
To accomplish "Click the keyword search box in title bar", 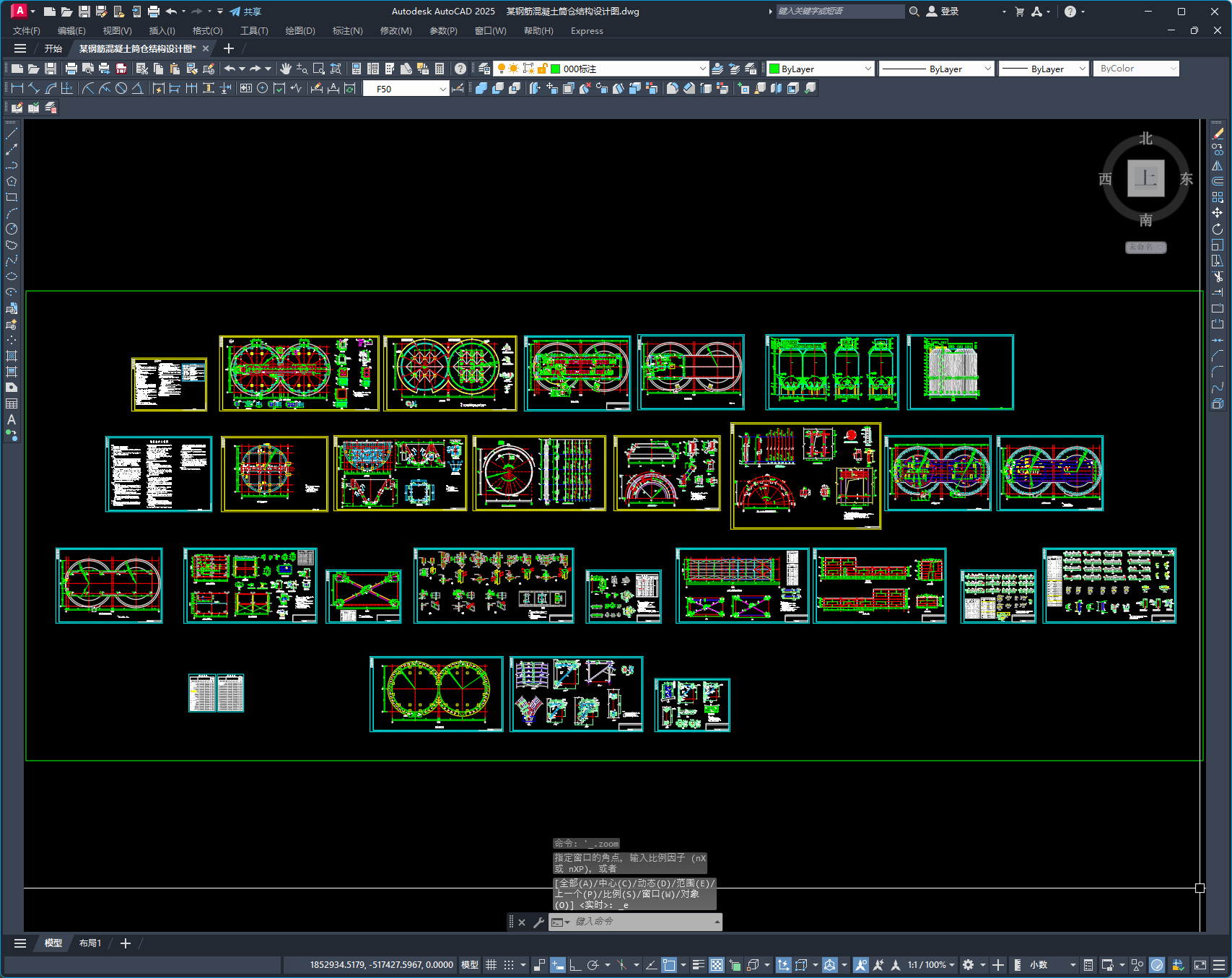I will (x=840, y=12).
